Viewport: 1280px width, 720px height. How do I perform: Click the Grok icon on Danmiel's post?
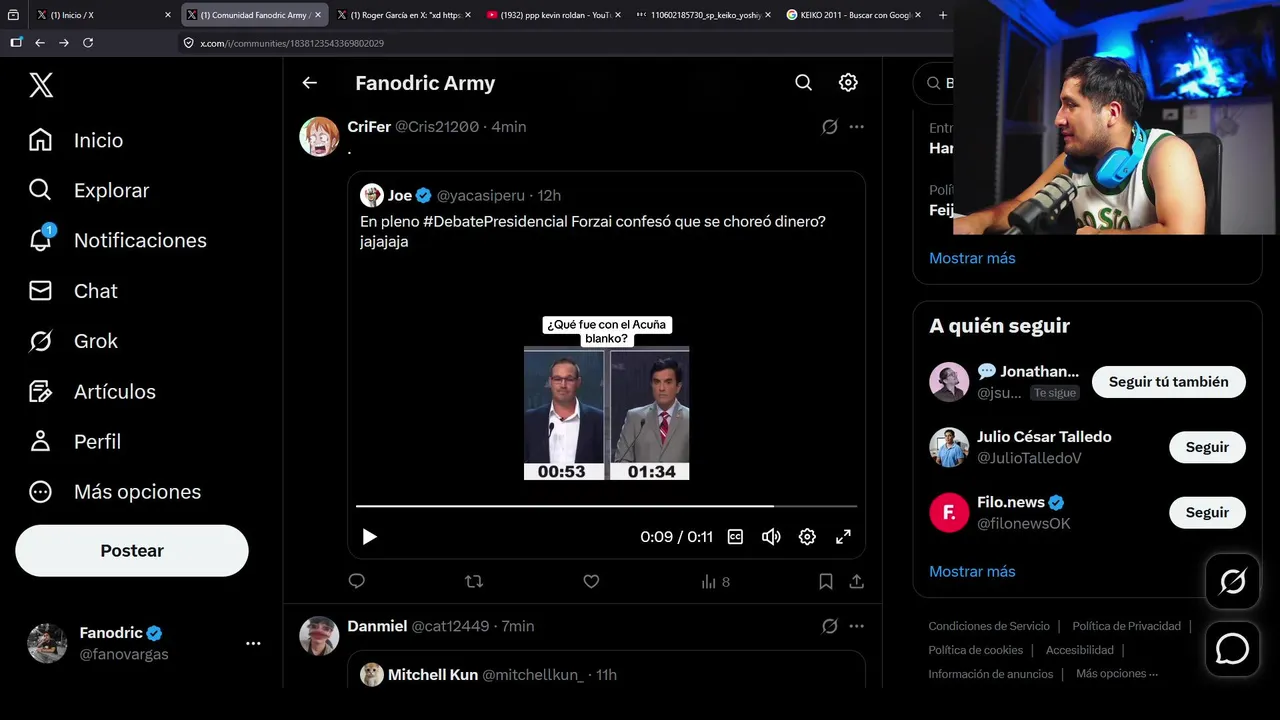coord(829,626)
